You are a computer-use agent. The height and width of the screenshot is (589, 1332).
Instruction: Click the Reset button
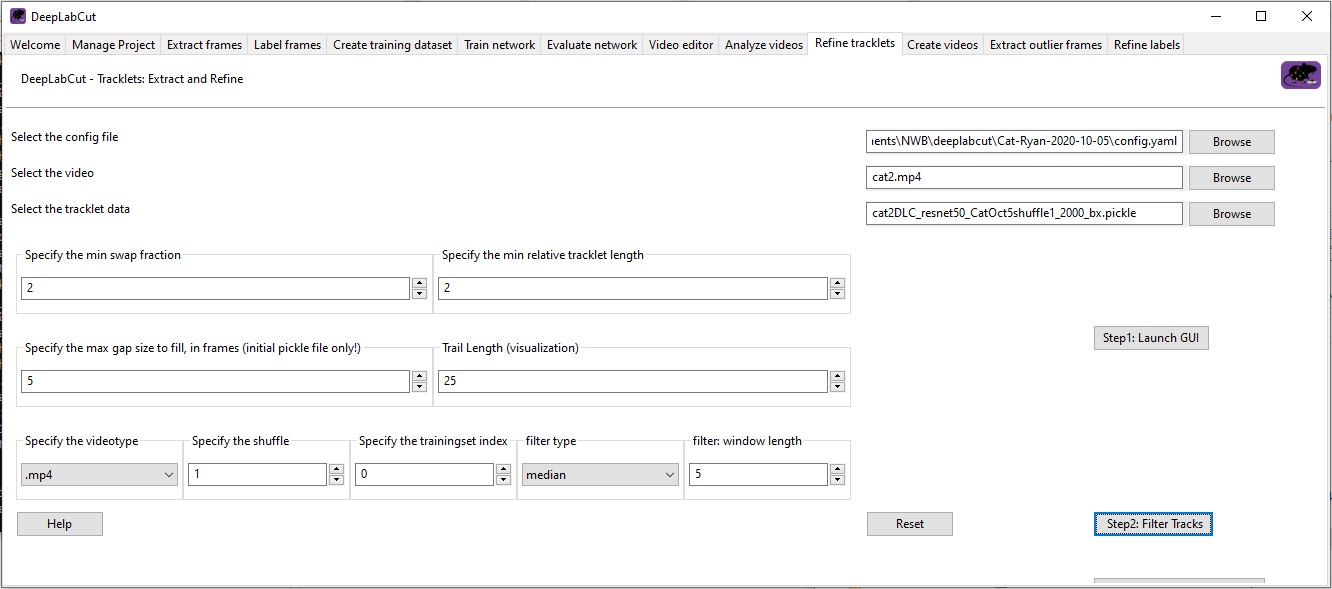tap(909, 523)
